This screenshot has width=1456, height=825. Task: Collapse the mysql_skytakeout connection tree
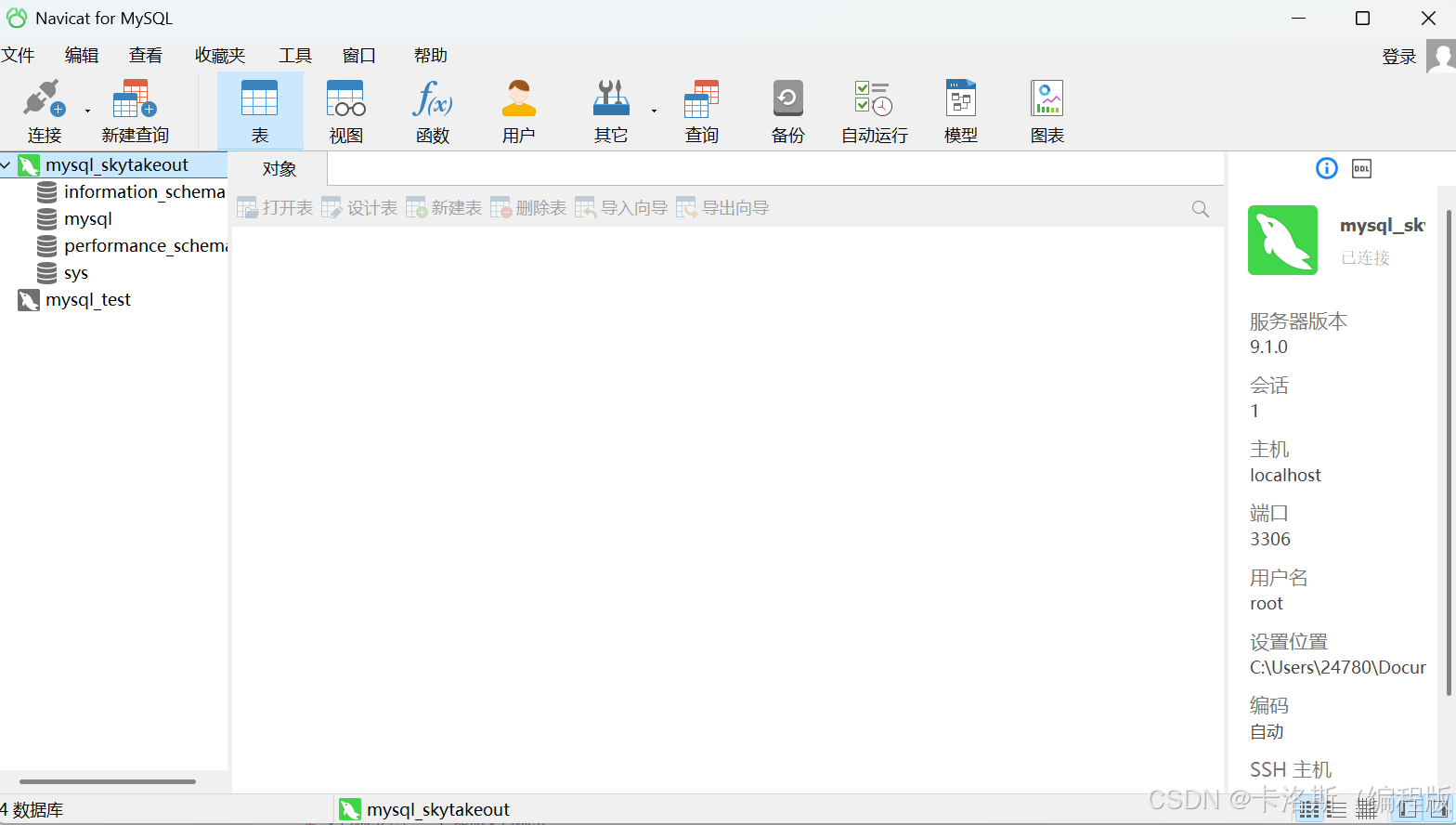coord(6,165)
